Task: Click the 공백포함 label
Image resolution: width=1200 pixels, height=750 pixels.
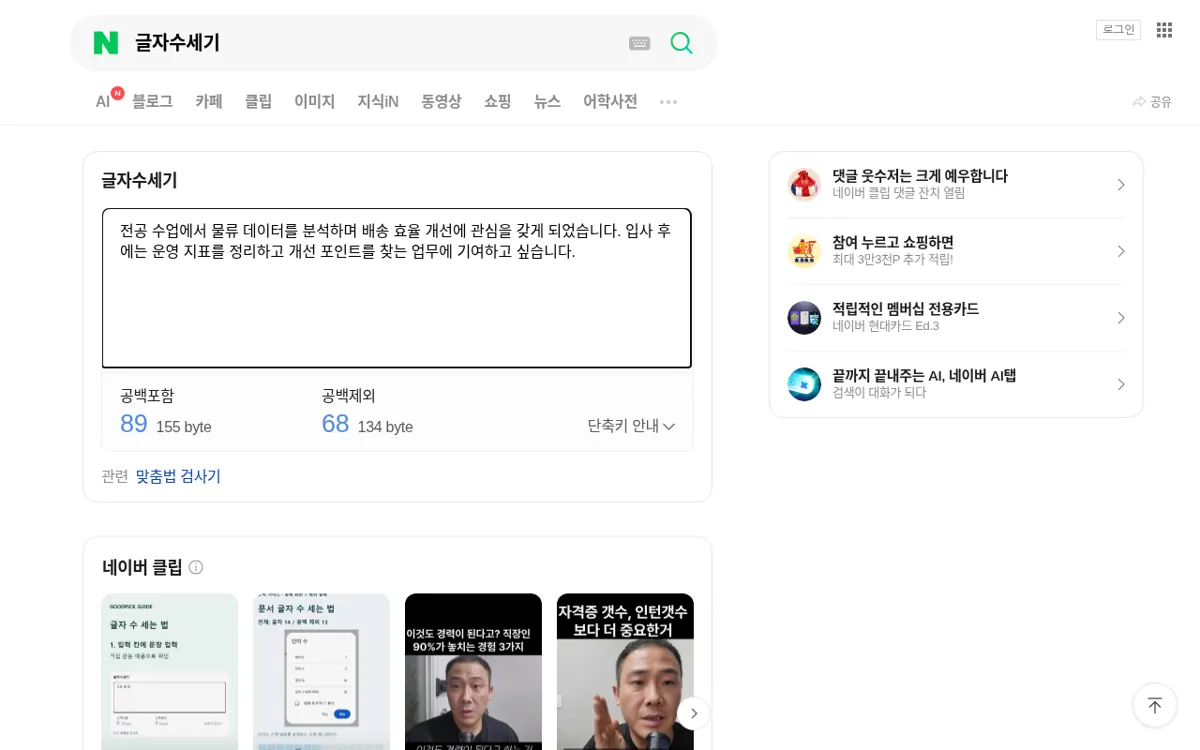Action: [x=147, y=396]
